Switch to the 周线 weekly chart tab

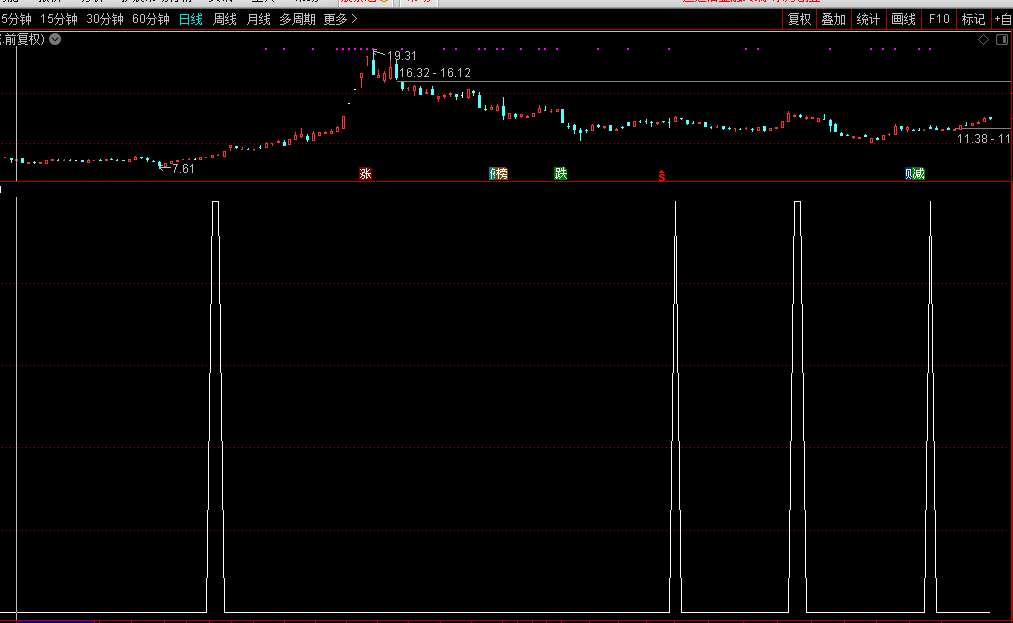coord(225,19)
